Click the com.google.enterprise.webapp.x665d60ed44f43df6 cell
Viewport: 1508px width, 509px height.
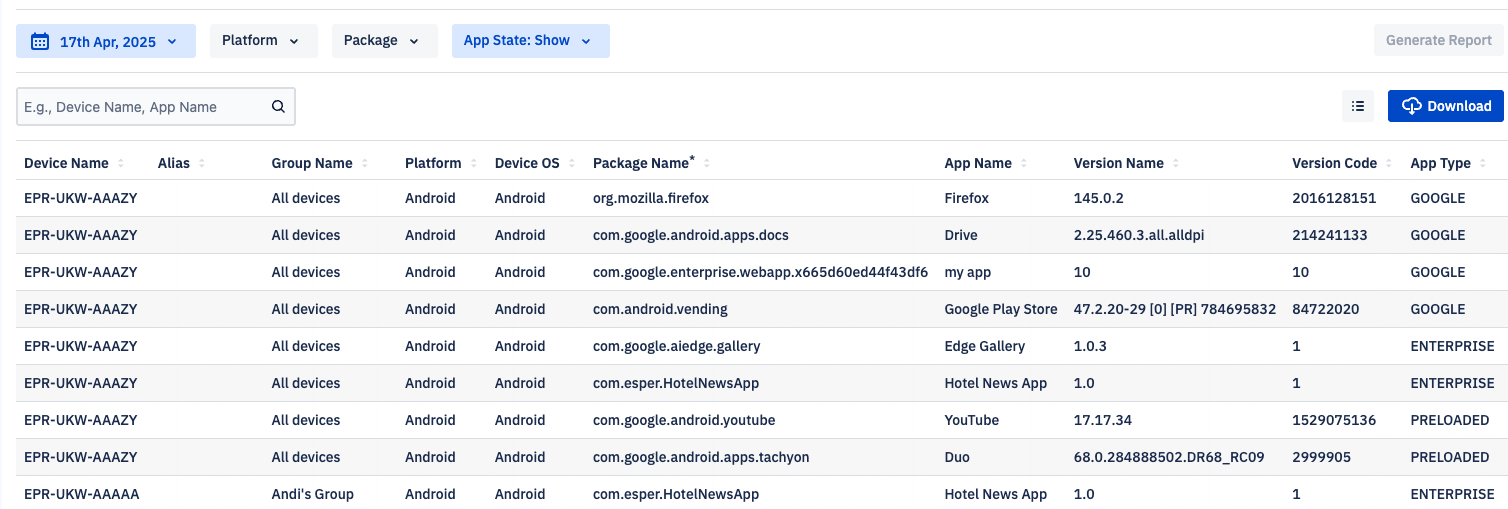click(760, 272)
